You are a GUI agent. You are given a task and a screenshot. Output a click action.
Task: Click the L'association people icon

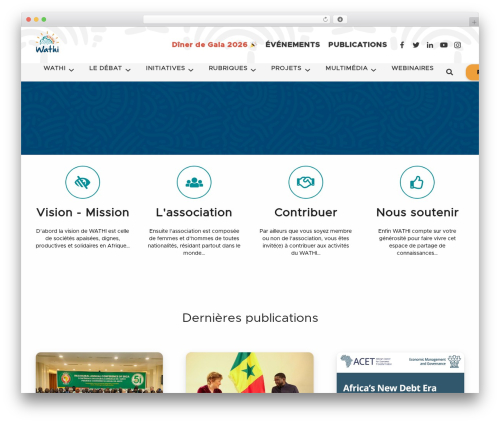[x=194, y=182]
